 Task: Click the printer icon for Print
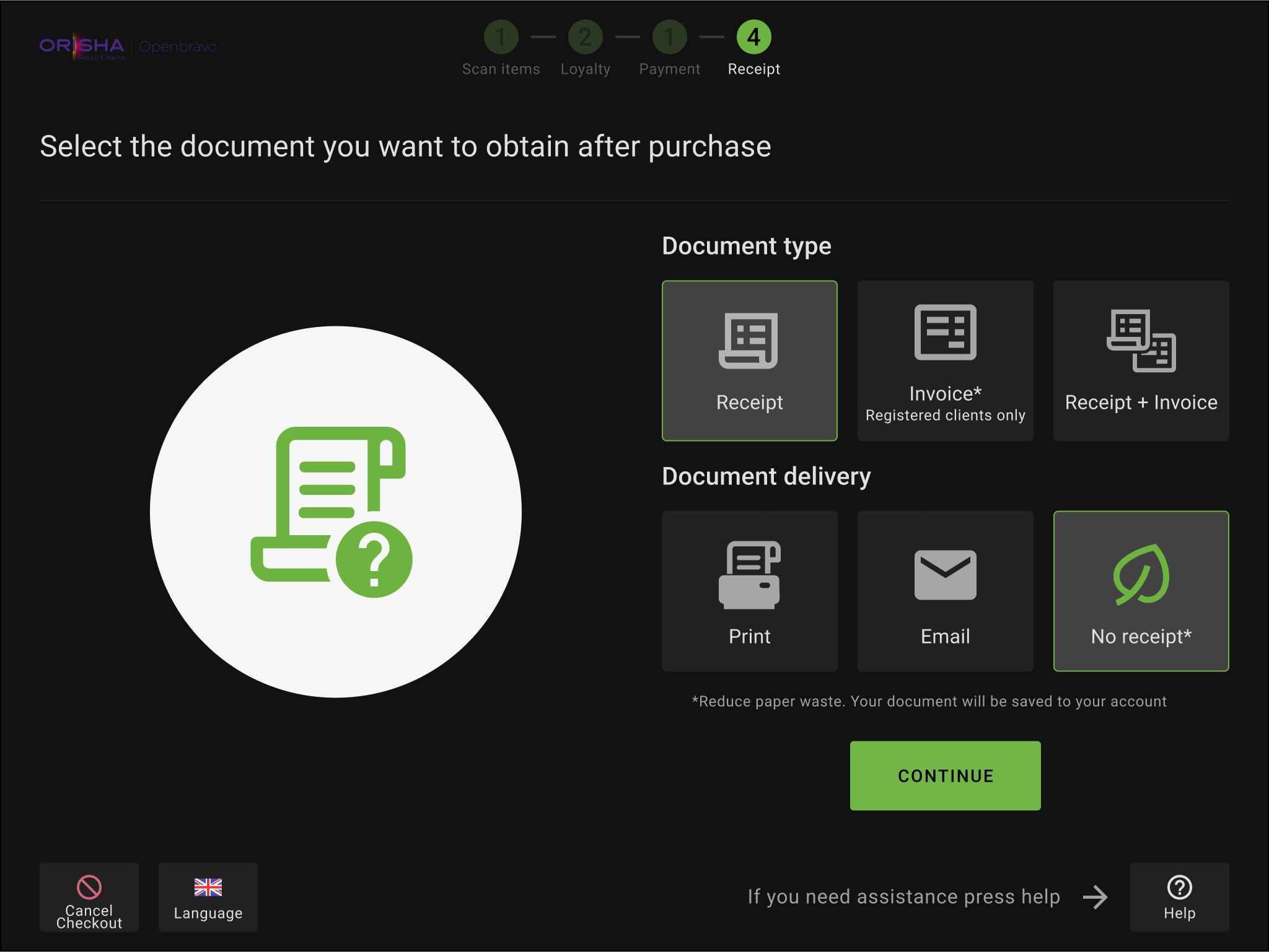[x=749, y=575]
